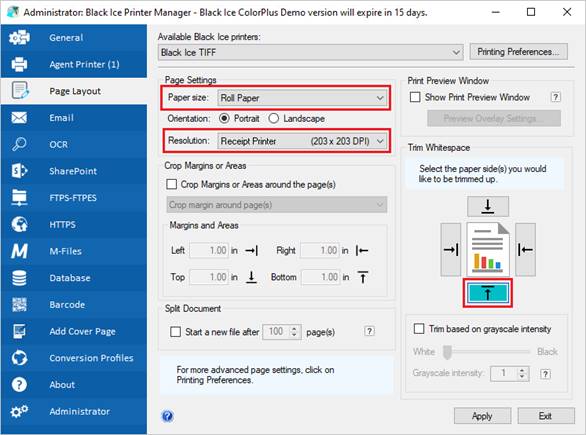Click the Administrator gears icon

19,411
